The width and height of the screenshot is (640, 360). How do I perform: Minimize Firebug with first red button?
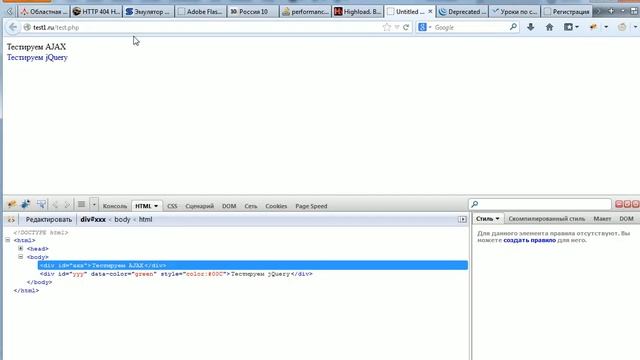pos(619,204)
